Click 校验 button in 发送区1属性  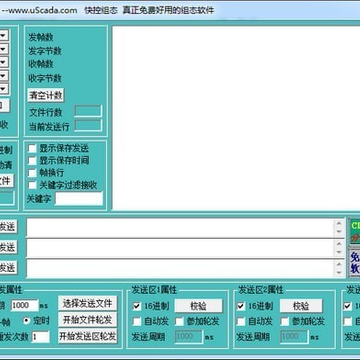pyautogui.click(x=198, y=306)
